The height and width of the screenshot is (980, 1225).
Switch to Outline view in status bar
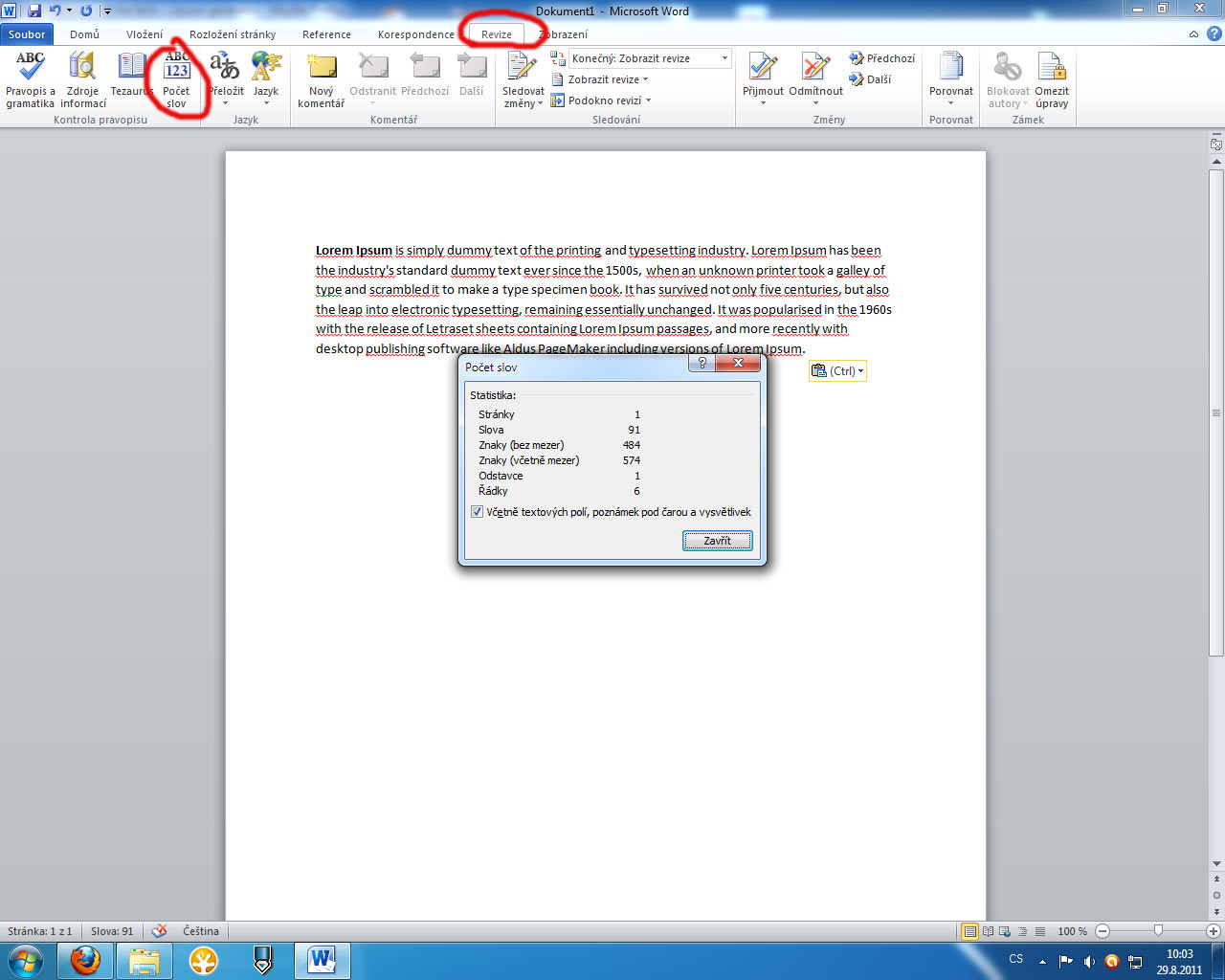click(1022, 931)
